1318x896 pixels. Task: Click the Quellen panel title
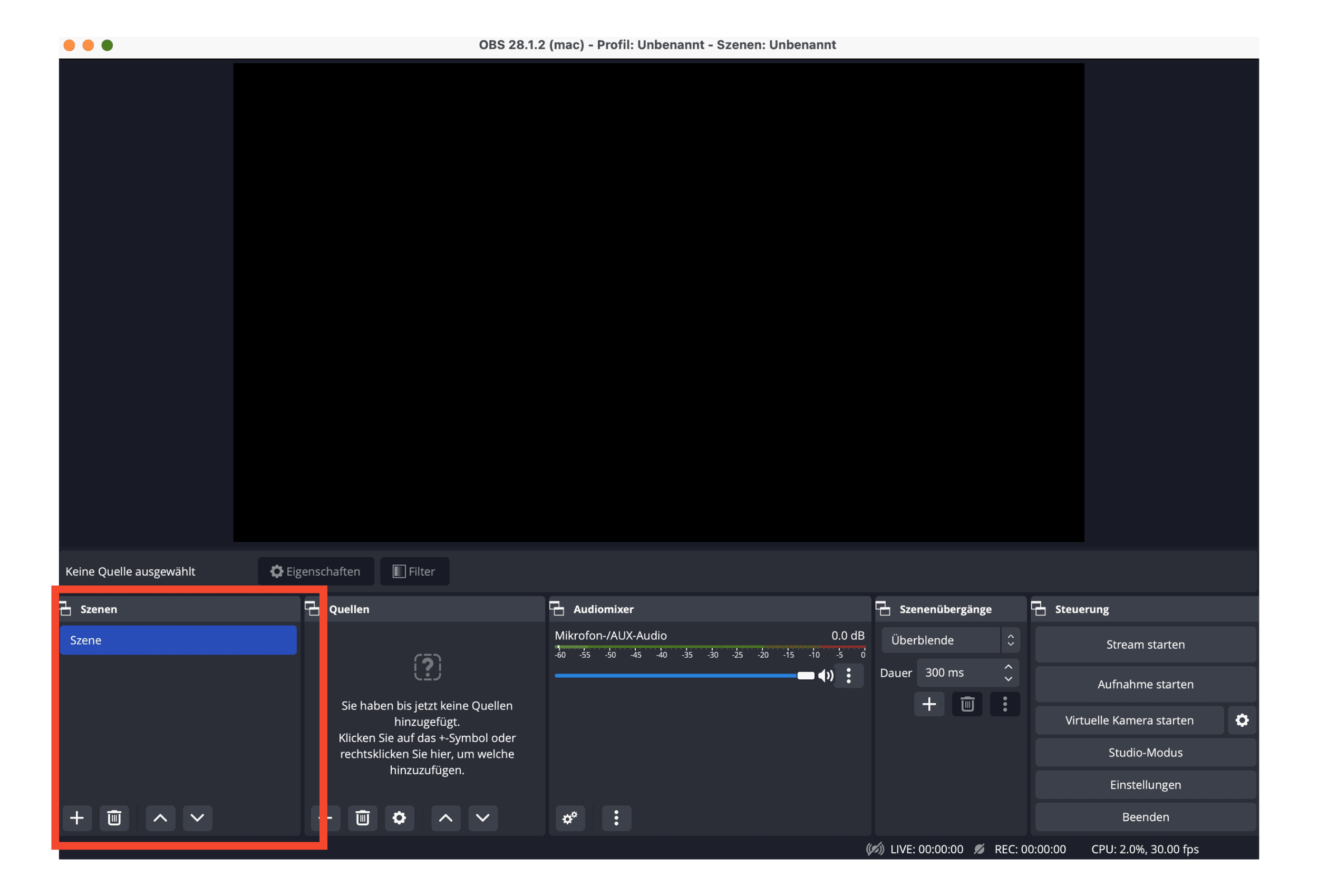tap(349, 609)
